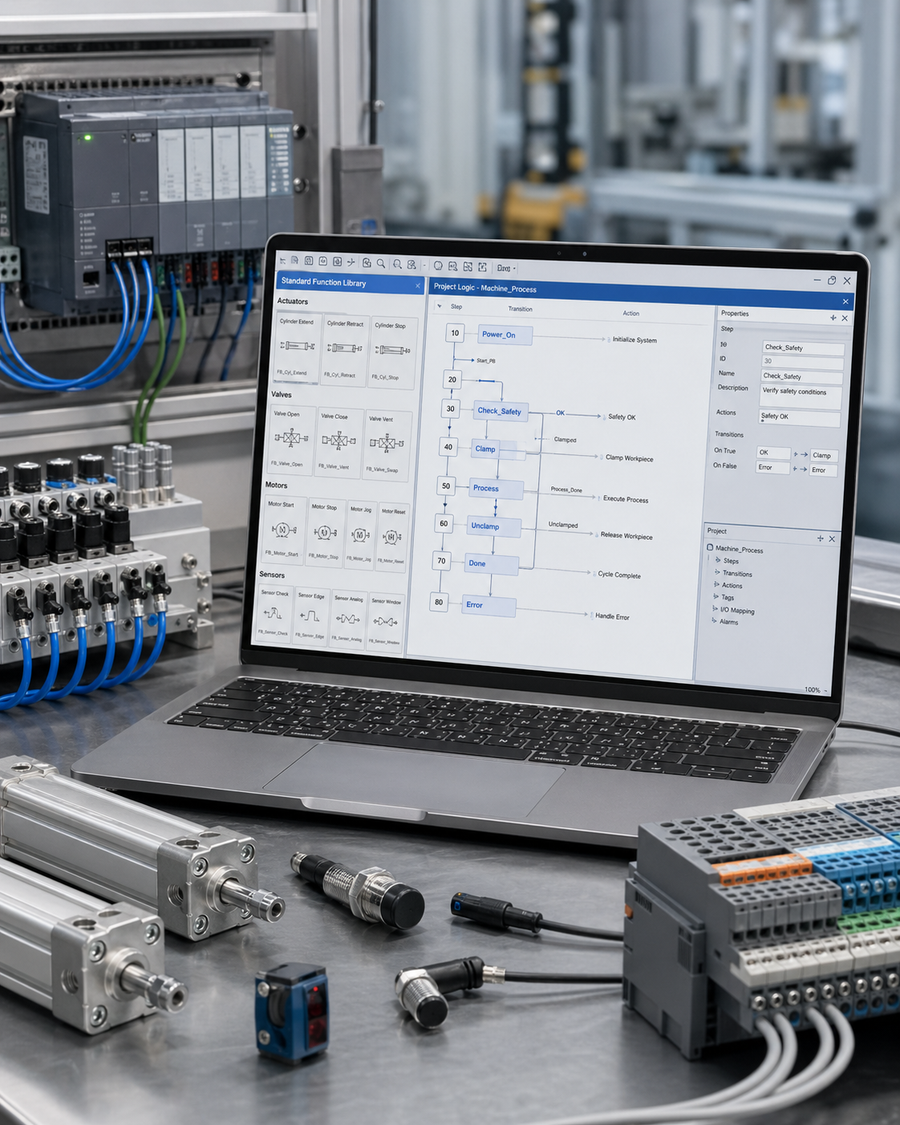Expand the Alarms tree node
The width and height of the screenshot is (900, 1125).
point(714,620)
